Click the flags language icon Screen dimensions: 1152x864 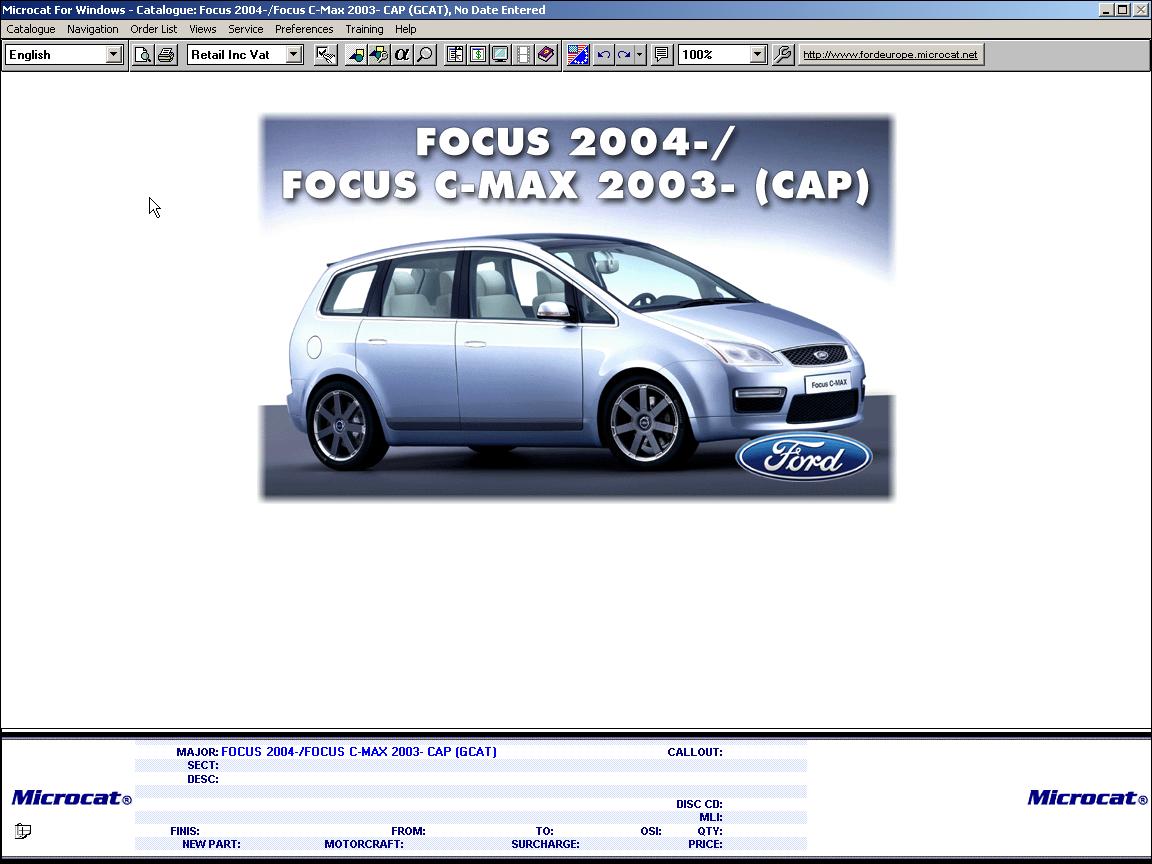(577, 55)
